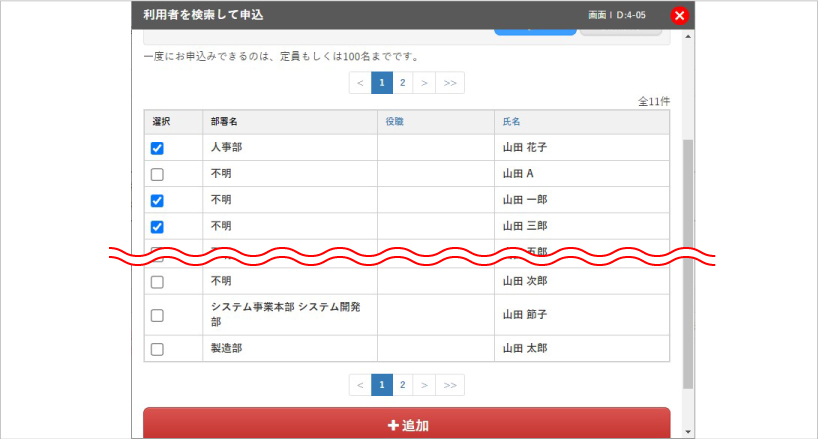Close the dialog with the red X

tap(680, 16)
